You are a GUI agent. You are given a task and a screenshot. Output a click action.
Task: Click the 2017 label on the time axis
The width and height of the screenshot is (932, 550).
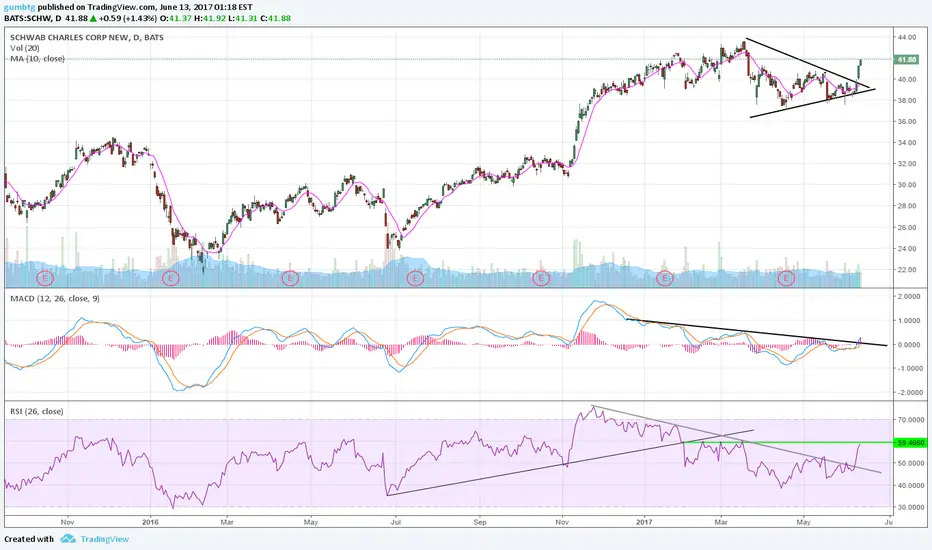click(644, 522)
